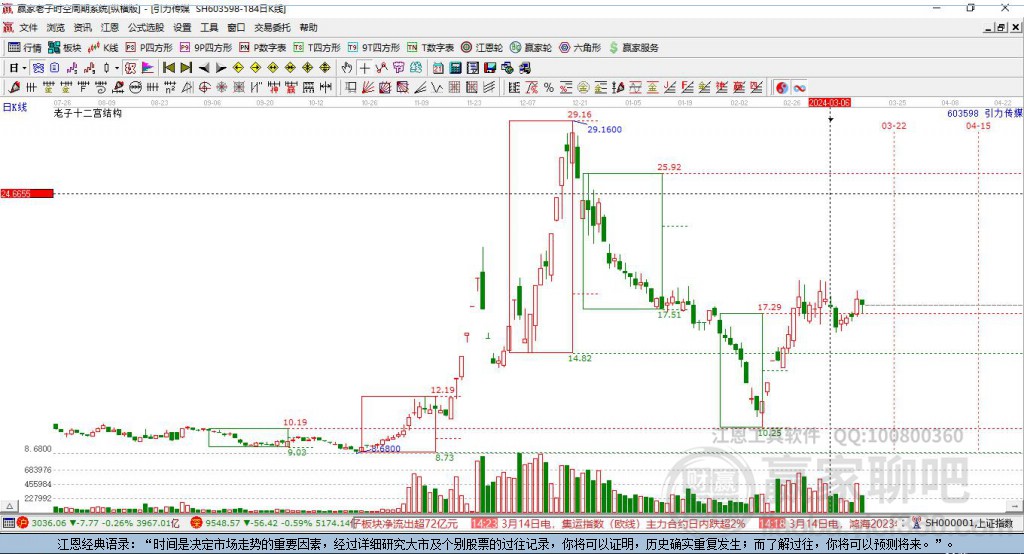Viewport: 1024px width, 554px height.
Task: Open the P数字表 number table
Action: pyautogui.click(x=263, y=48)
